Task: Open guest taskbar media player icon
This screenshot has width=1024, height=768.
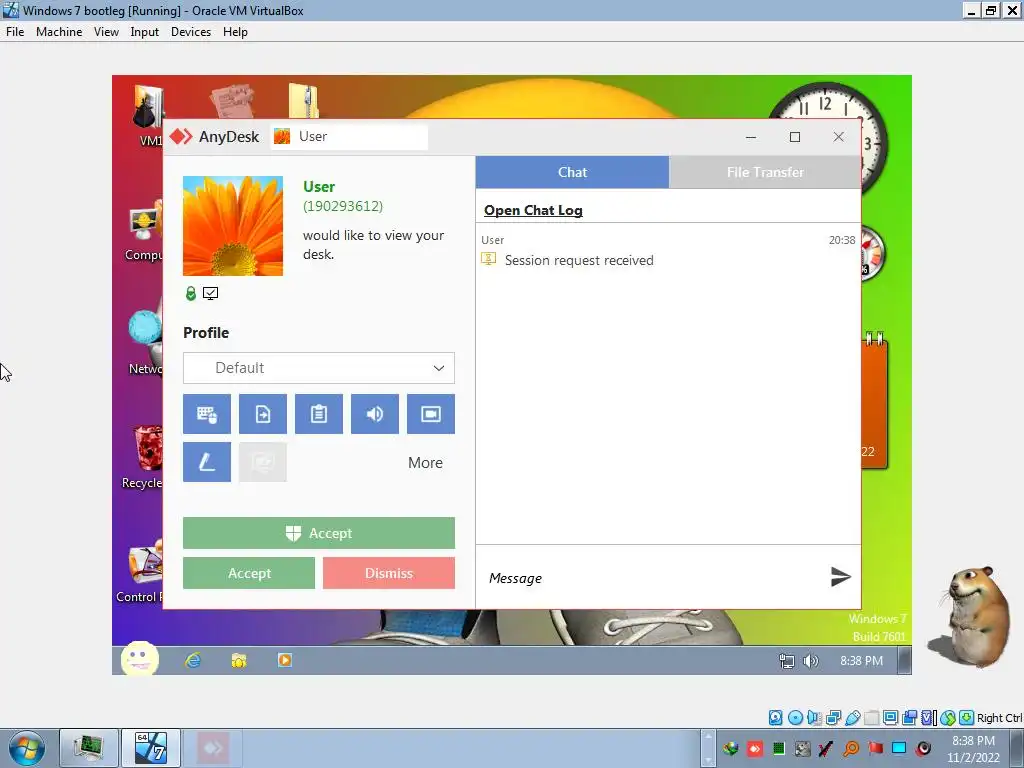Action: [285, 660]
